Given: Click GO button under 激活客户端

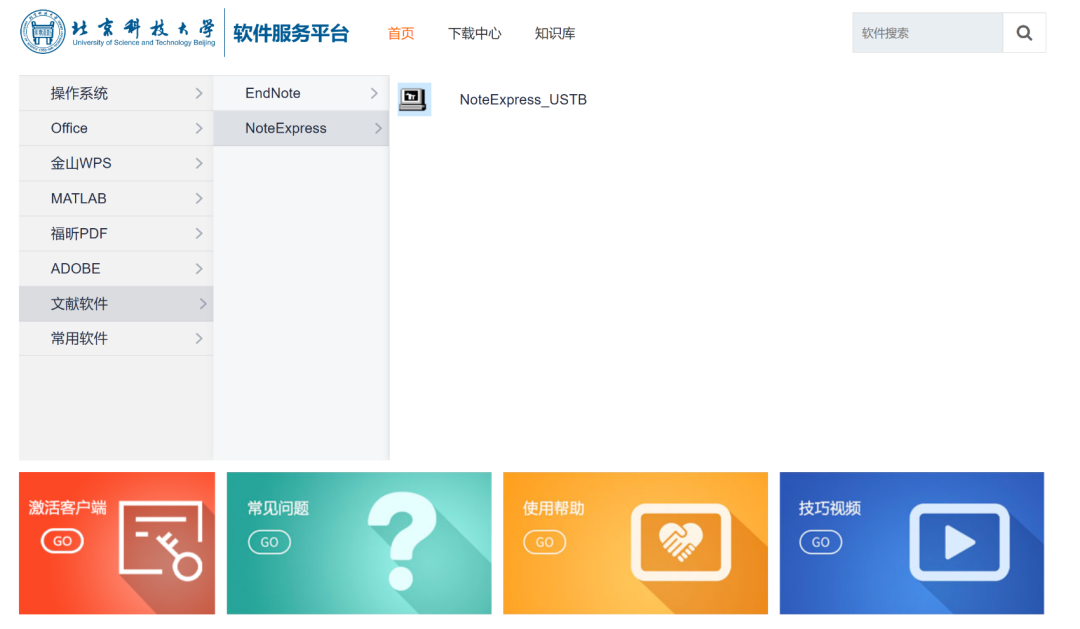Looking at the screenshot, I should point(62,541).
